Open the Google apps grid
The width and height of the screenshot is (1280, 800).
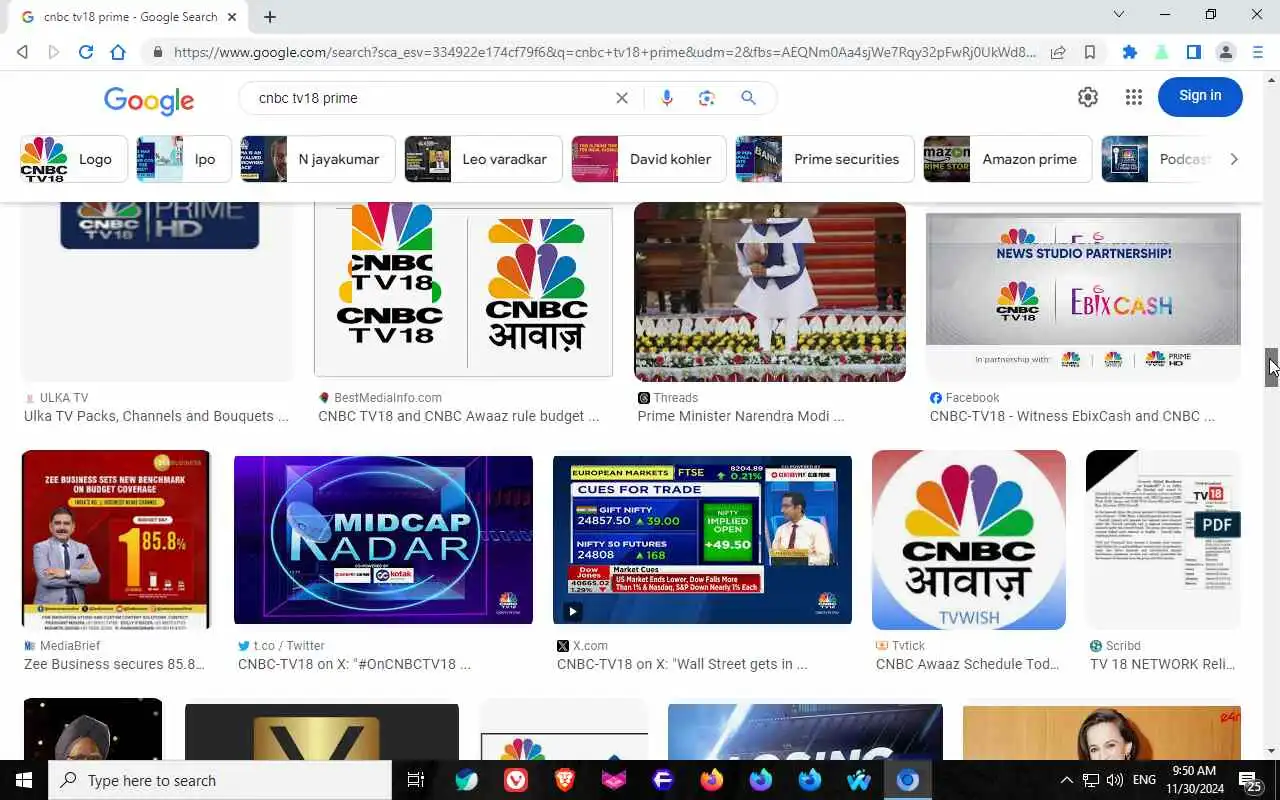point(1133,97)
